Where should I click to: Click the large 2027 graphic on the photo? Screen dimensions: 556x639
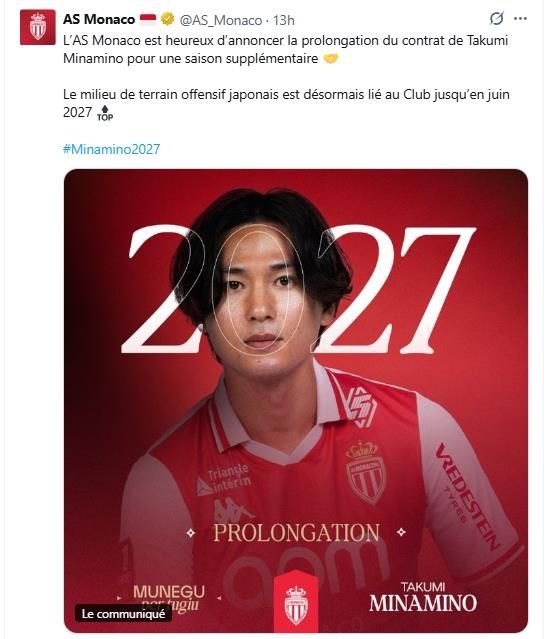[x=299, y=289]
